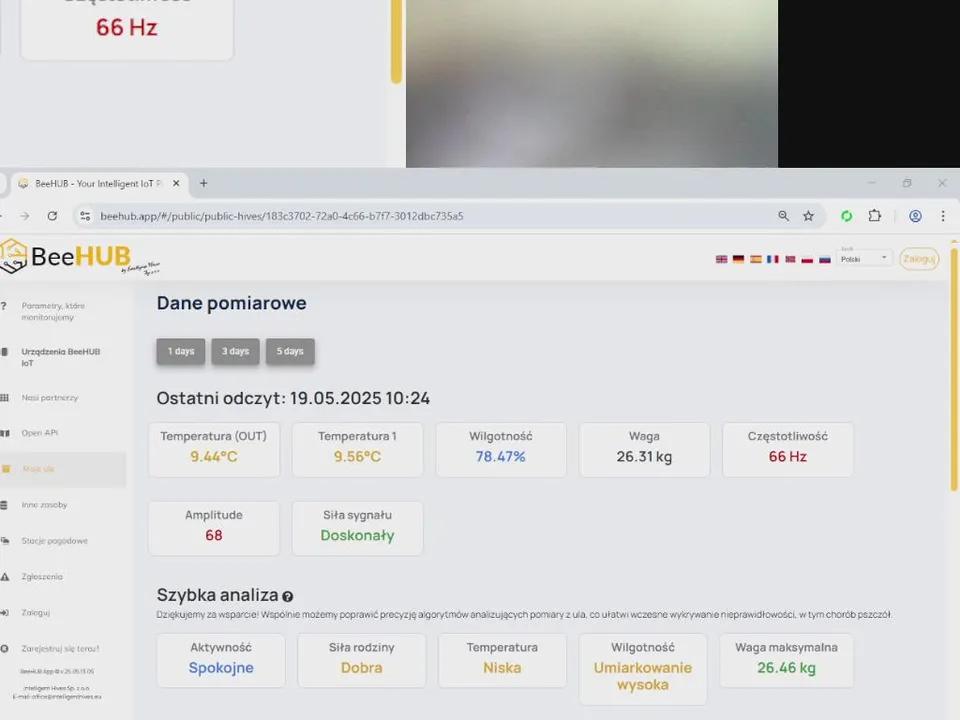The image size is (960, 720).
Task: Click the sign-in arrow icon in the sidebar
Action: tap(4, 613)
